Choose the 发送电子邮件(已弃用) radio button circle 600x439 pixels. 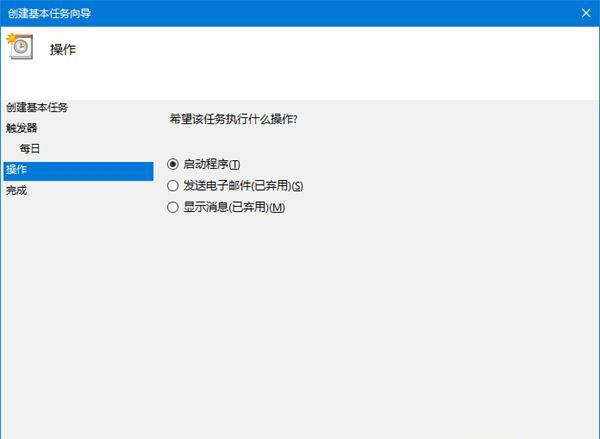coord(173,185)
